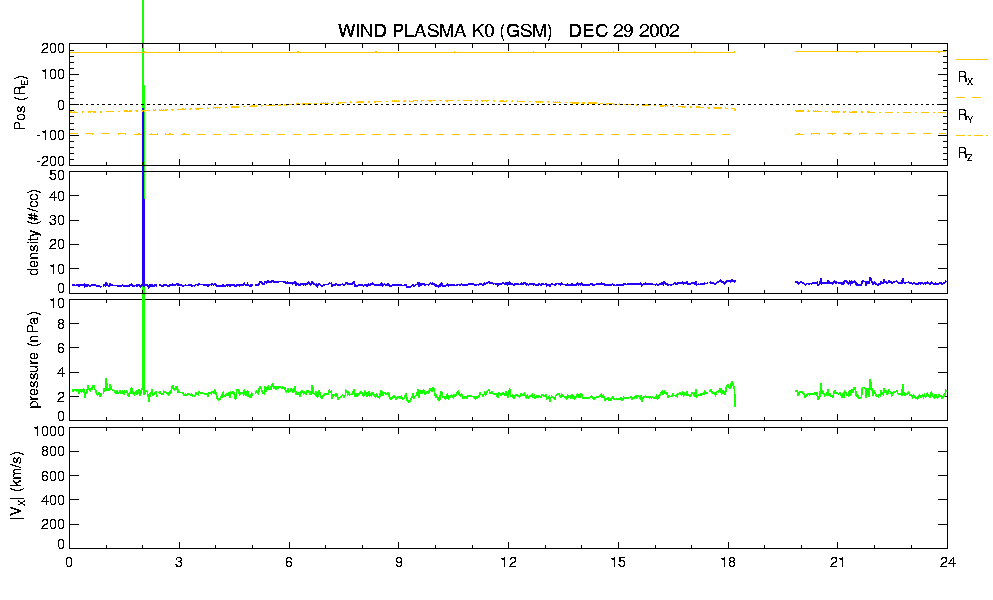The height and width of the screenshot is (600, 993).
Task: Click the plot title WIND PLASMA K0 (GSM)
Action: coord(445,31)
